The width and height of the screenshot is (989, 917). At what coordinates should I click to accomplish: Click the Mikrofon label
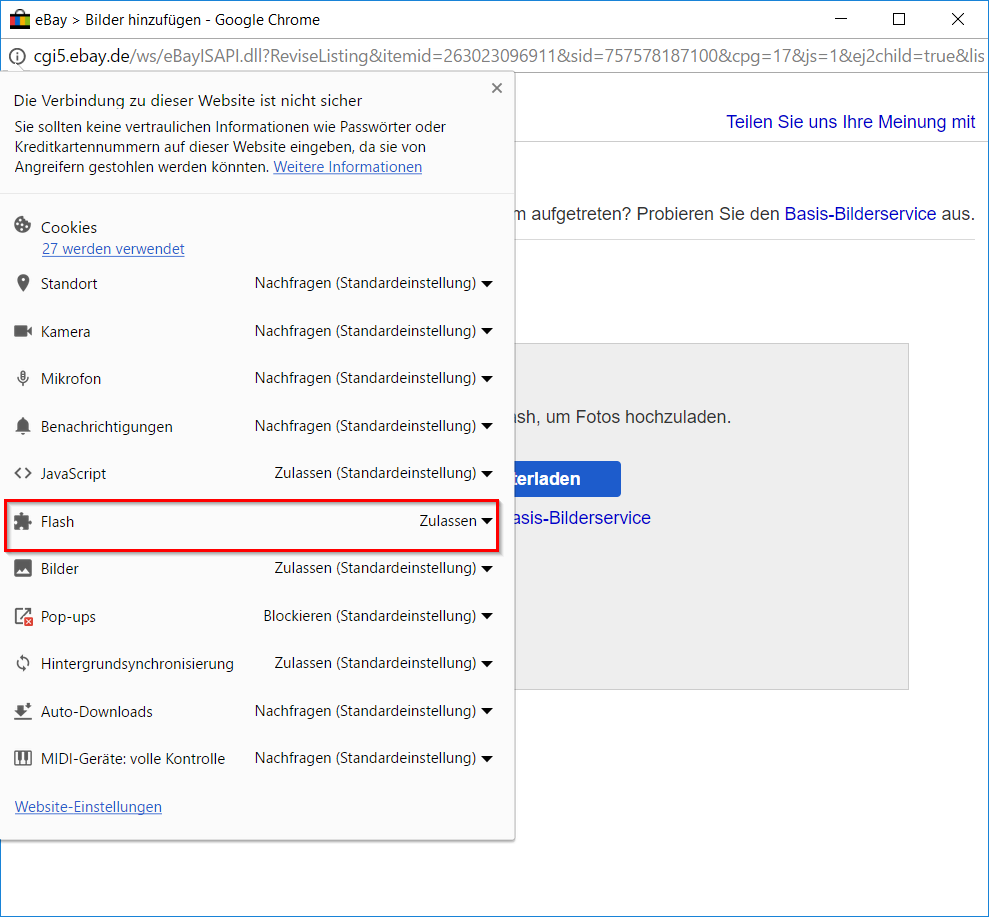(x=71, y=379)
